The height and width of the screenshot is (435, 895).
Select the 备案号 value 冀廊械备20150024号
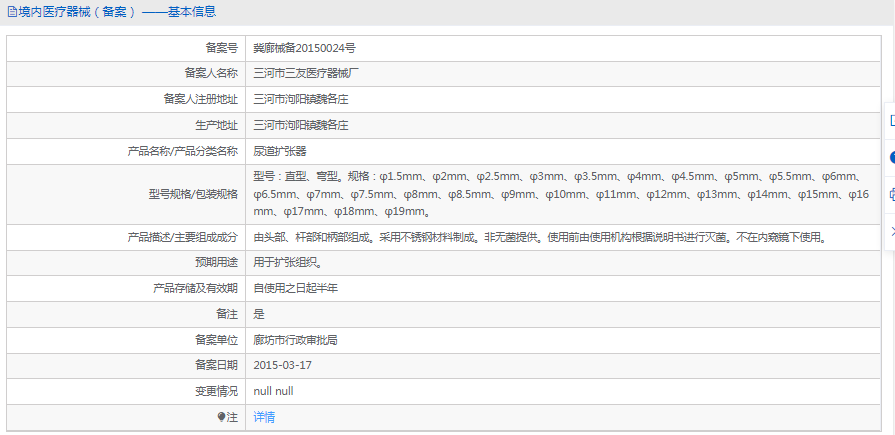coord(305,49)
